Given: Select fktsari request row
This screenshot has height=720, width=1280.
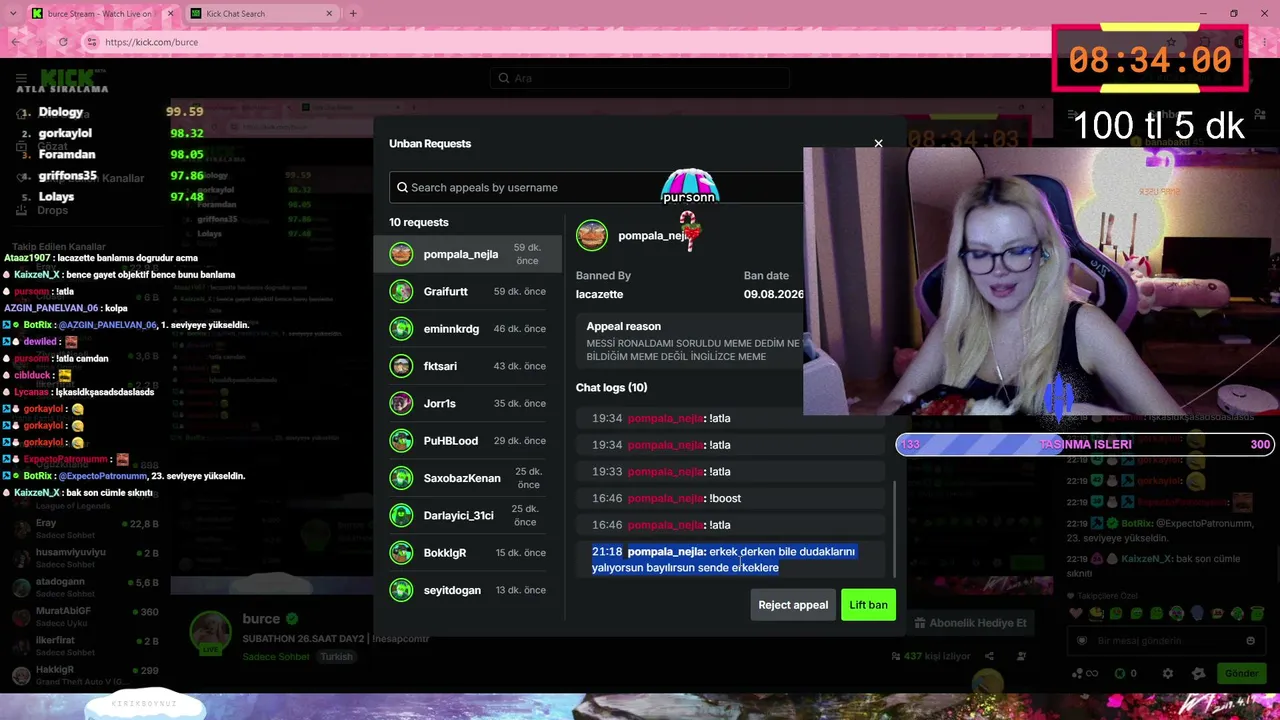Looking at the screenshot, I should [x=468, y=366].
